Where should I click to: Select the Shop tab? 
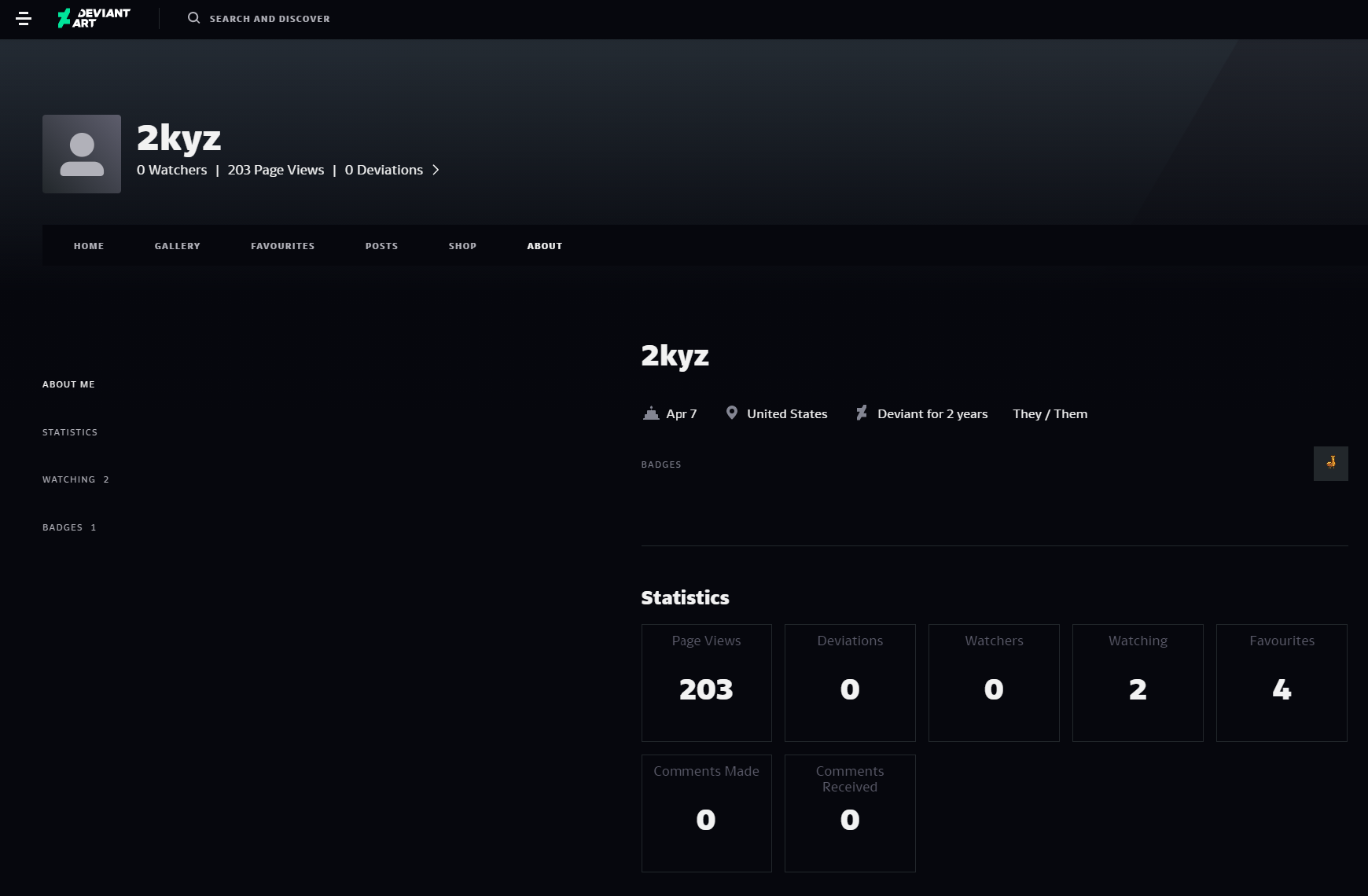[463, 246]
